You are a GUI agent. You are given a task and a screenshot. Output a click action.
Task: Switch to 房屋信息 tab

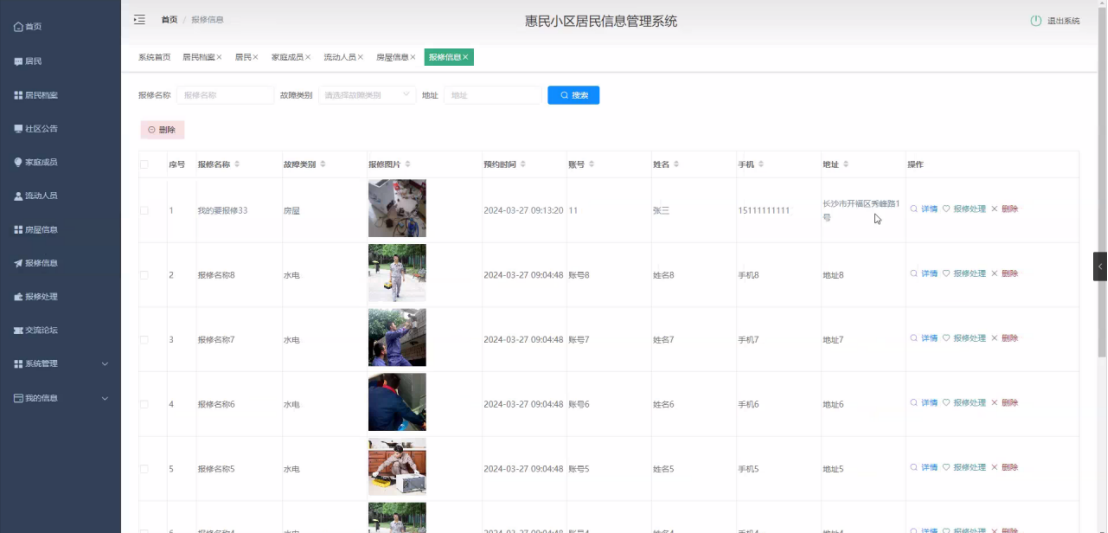pyautogui.click(x=392, y=57)
